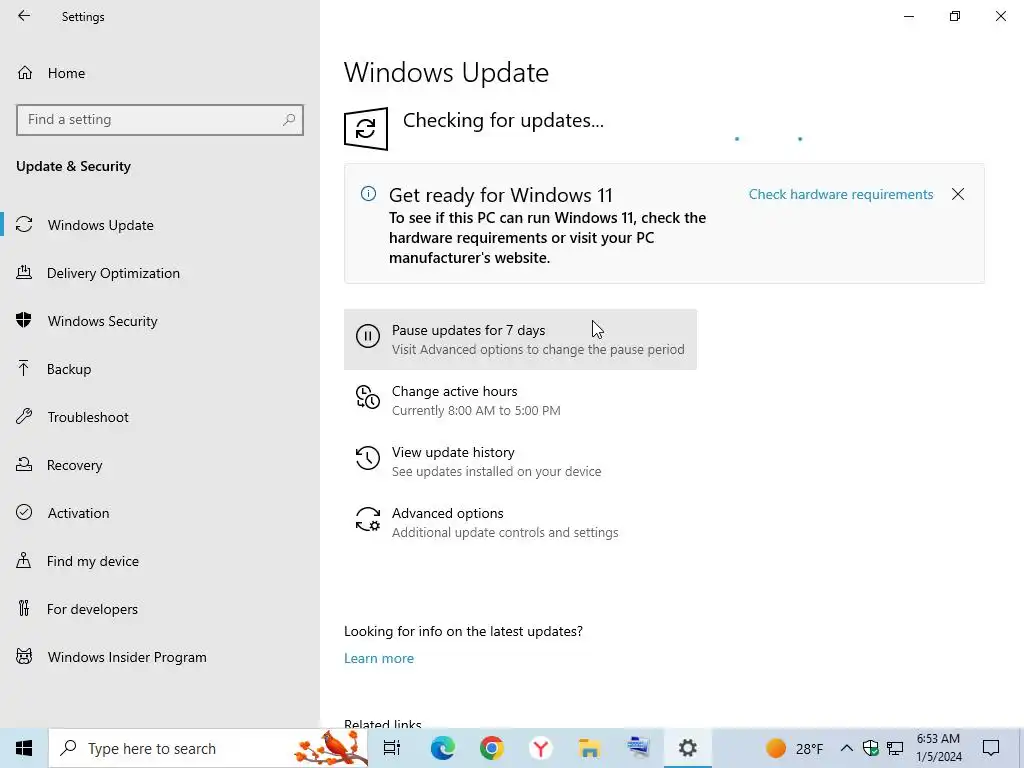
Task: Launch Google Chrome from taskbar
Action: [491, 748]
